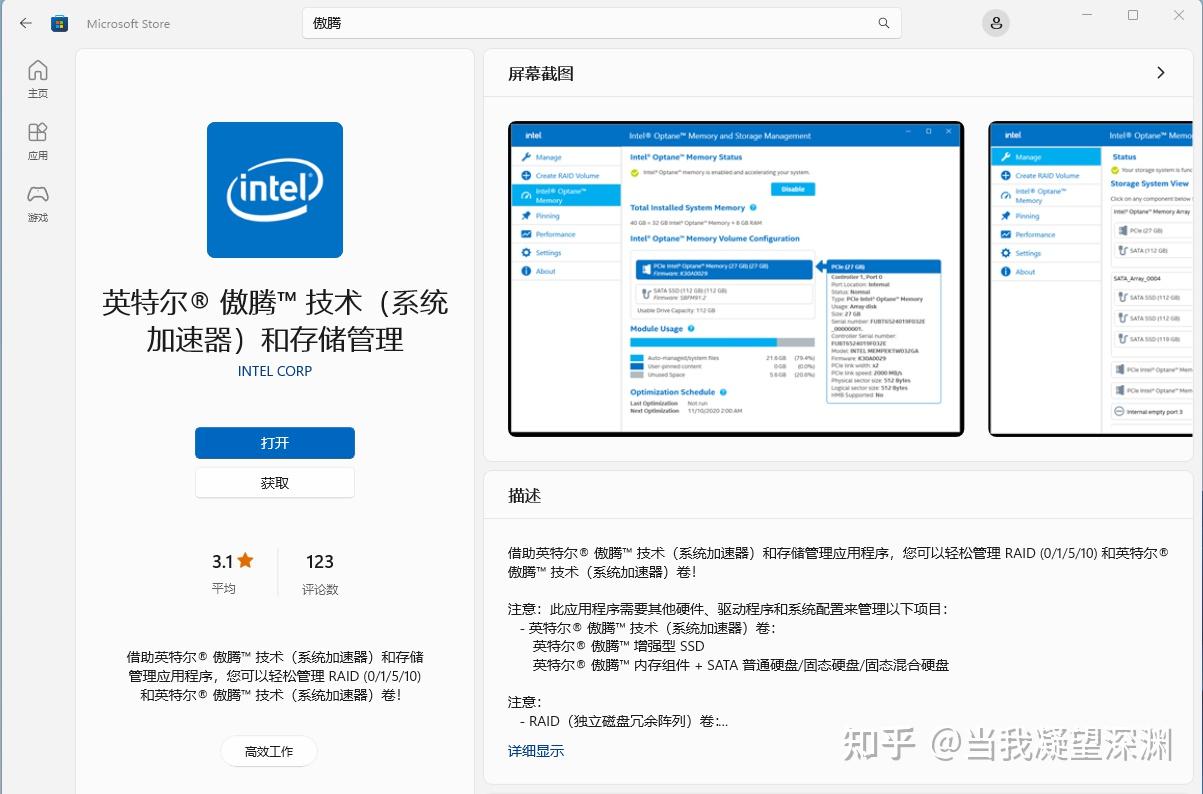1203x794 pixels.
Task: Open the 应用 (Apps) sidebar icon
Action: click(x=37, y=140)
